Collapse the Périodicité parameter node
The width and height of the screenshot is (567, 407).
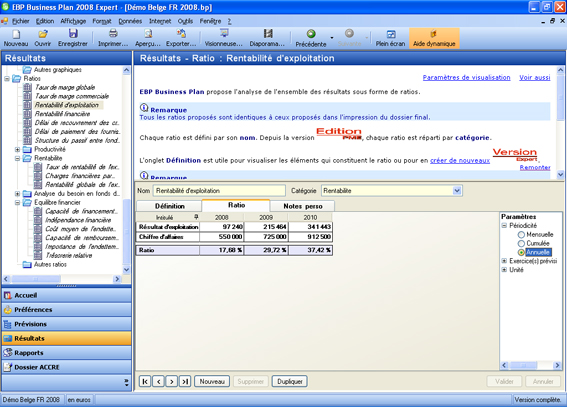click(x=504, y=226)
